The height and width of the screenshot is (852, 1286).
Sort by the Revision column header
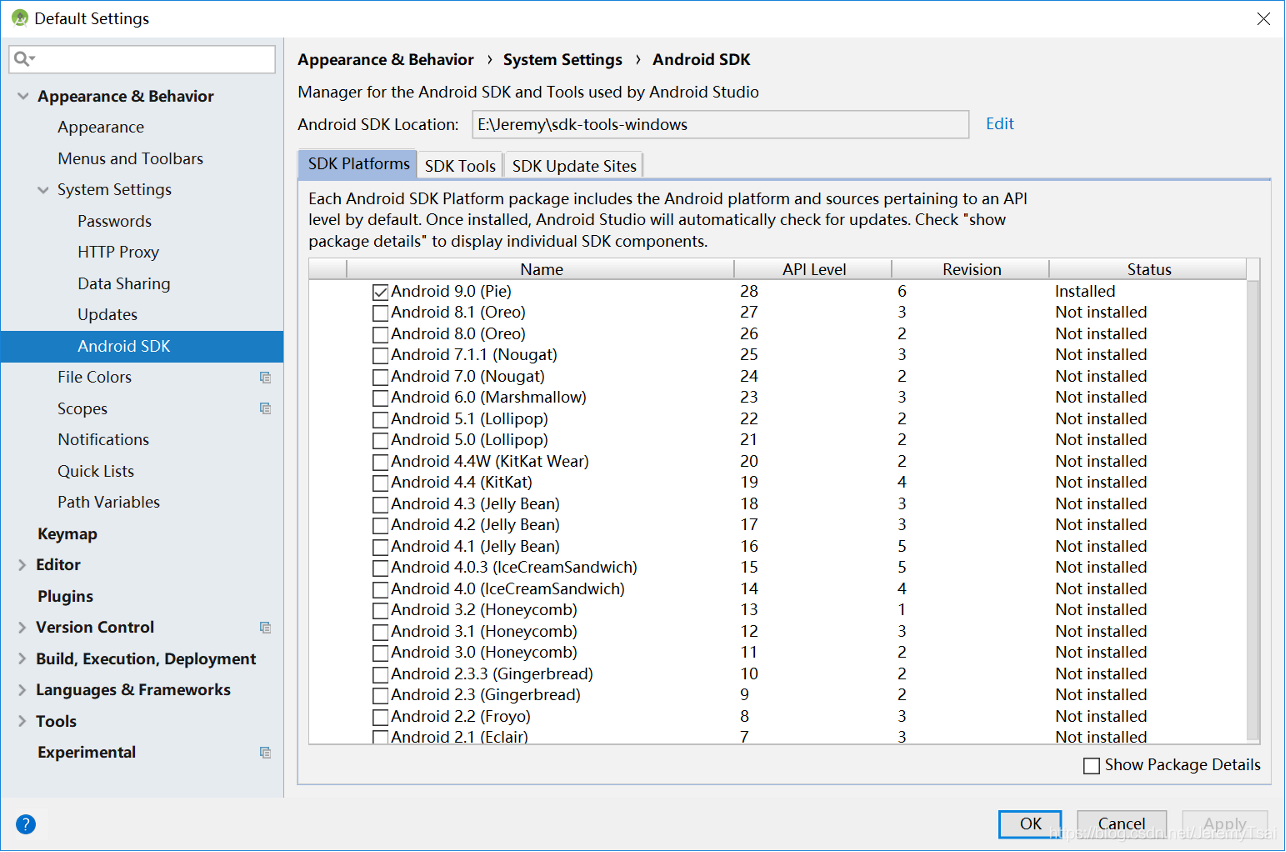971,269
